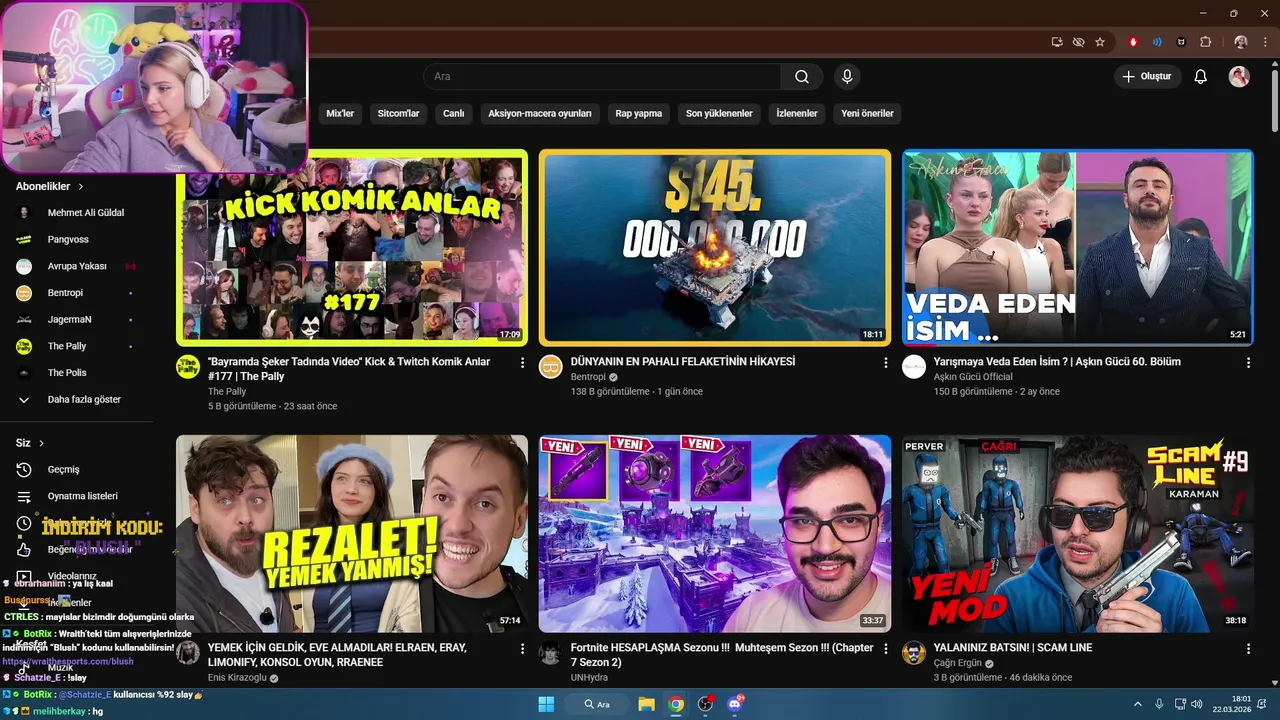
Task: Open the black cat-face extension icon
Action: (x=1181, y=42)
